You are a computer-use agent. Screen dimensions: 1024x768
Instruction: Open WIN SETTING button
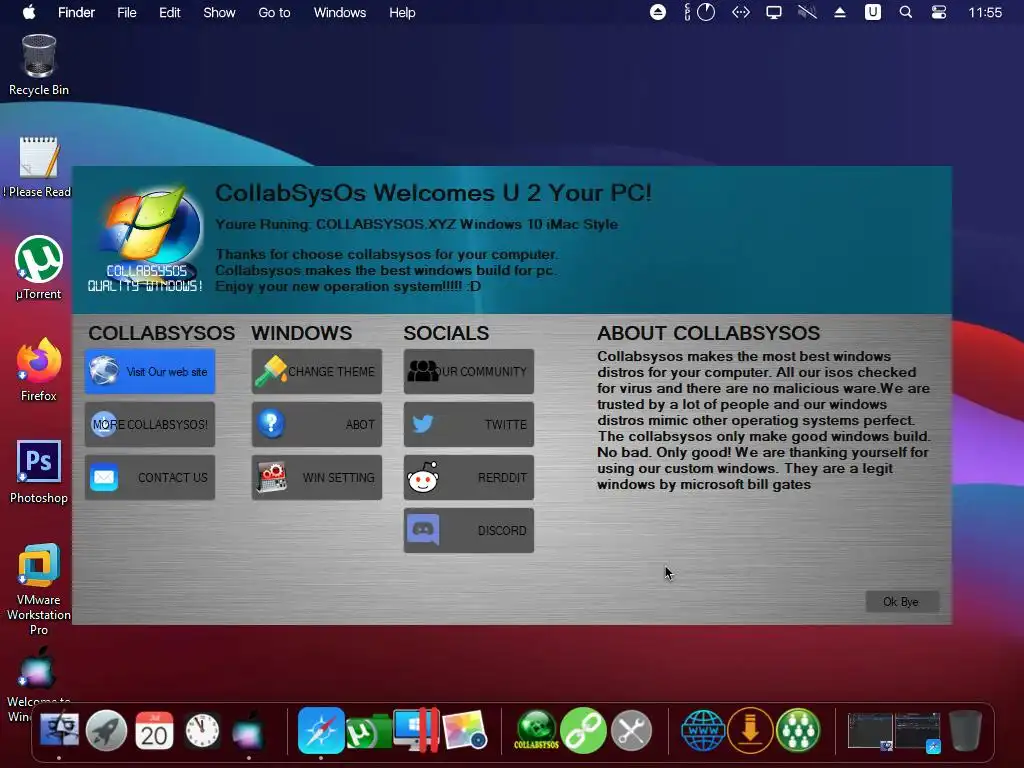tap(317, 477)
